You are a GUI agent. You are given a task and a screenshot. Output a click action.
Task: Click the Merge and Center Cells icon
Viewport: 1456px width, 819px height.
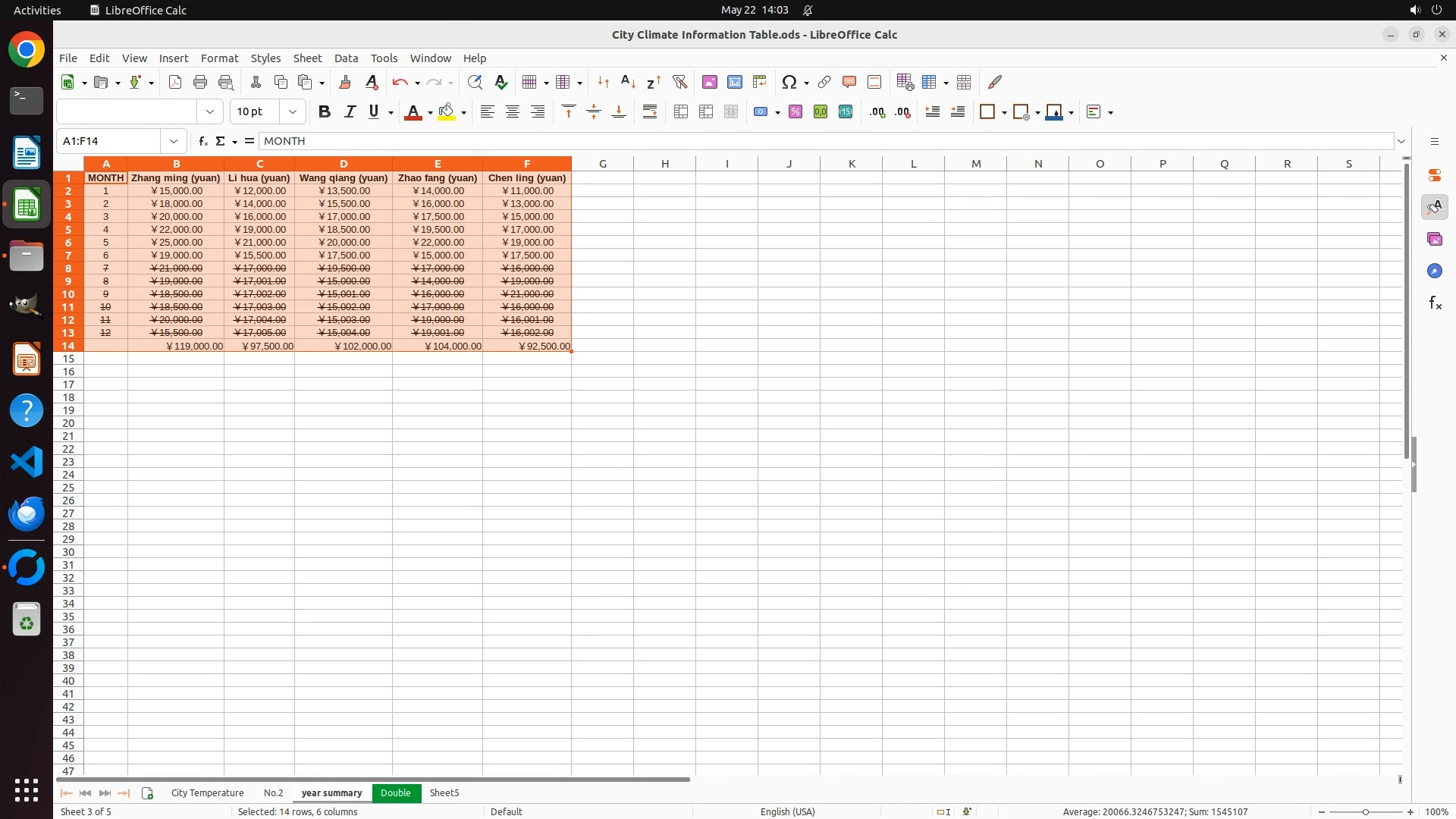681,112
